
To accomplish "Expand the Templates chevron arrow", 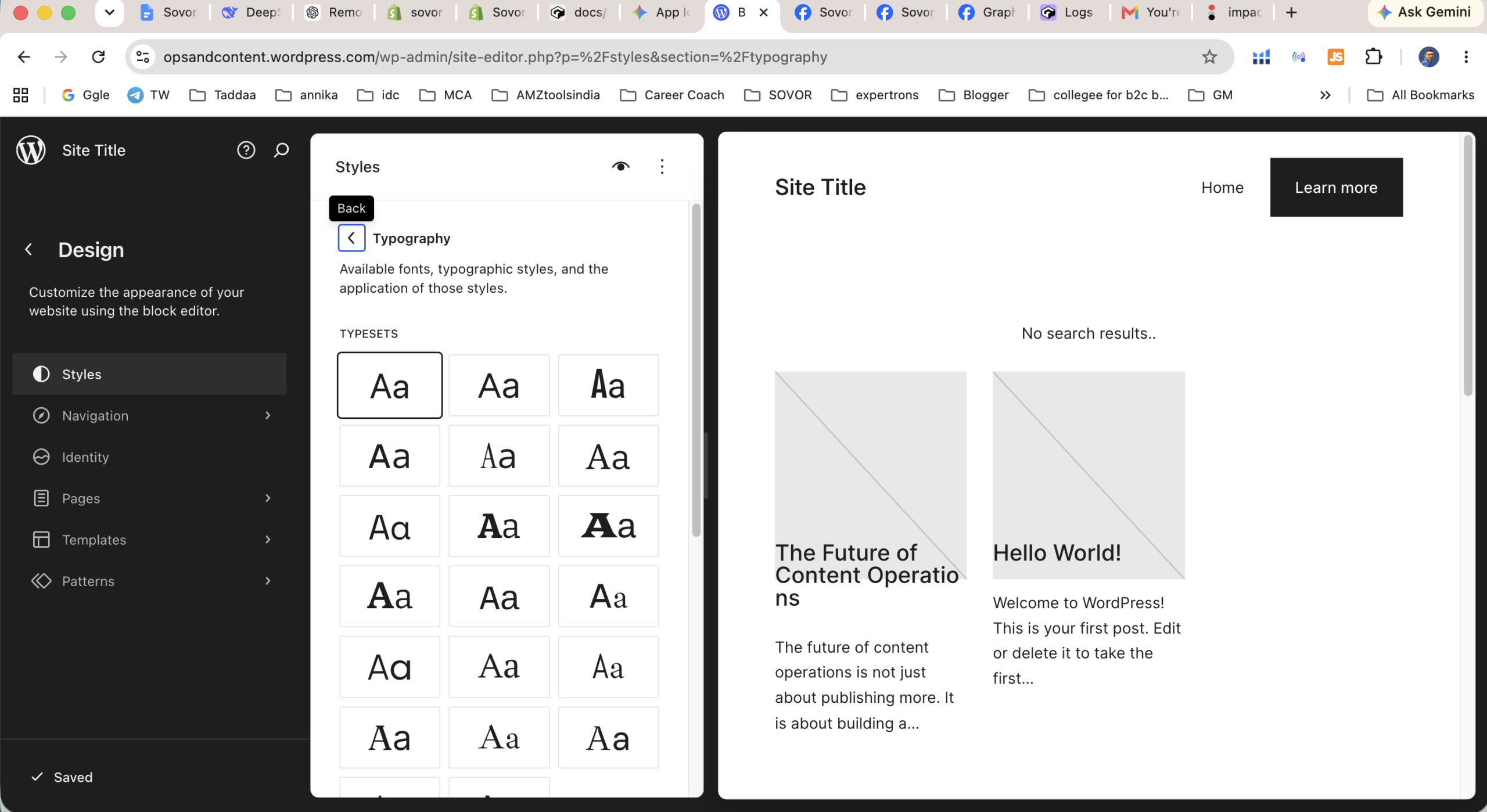I will pos(268,540).
